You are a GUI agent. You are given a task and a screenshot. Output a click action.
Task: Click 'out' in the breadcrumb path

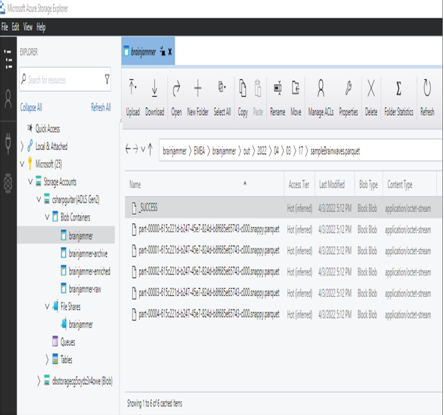(247, 151)
